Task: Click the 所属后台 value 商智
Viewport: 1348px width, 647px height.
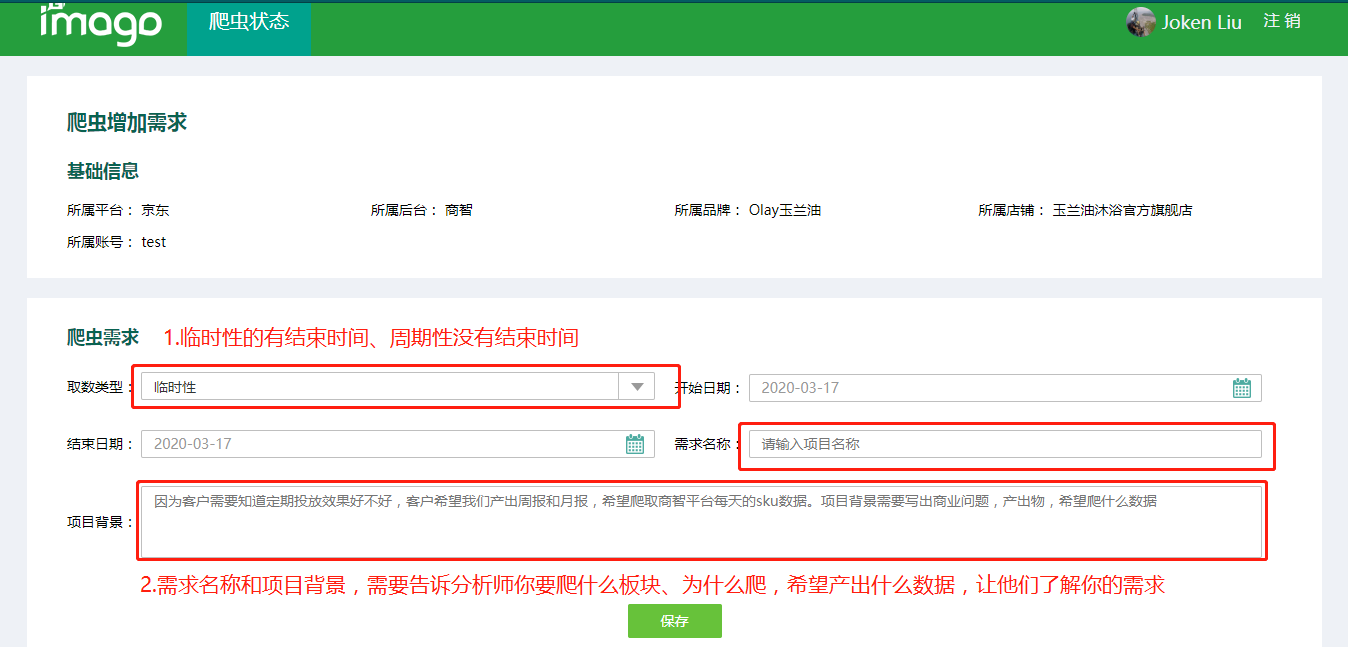Action: point(459,210)
